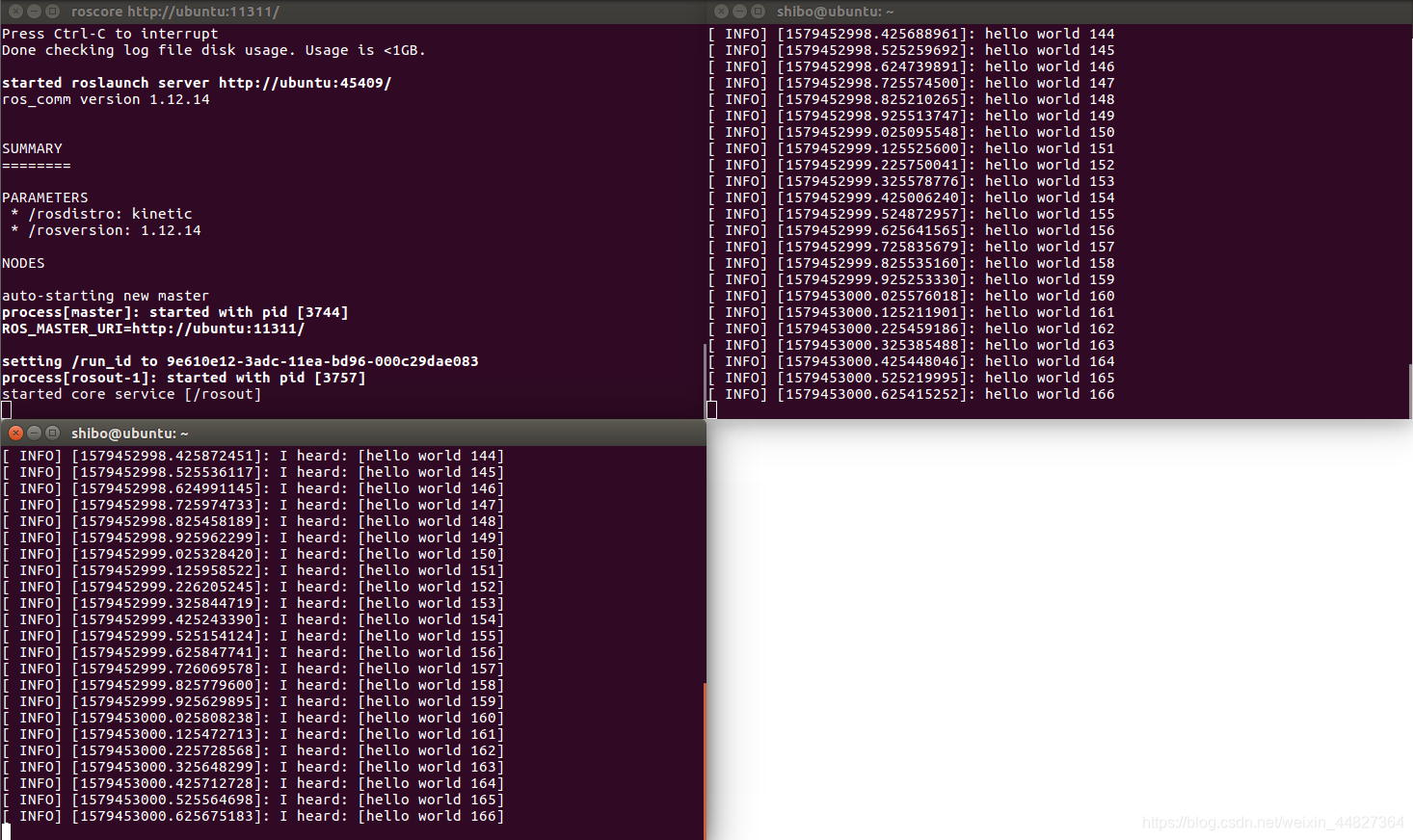Click talker line 'hello world 159'
This screenshot has width=1413, height=840.
coord(911,279)
